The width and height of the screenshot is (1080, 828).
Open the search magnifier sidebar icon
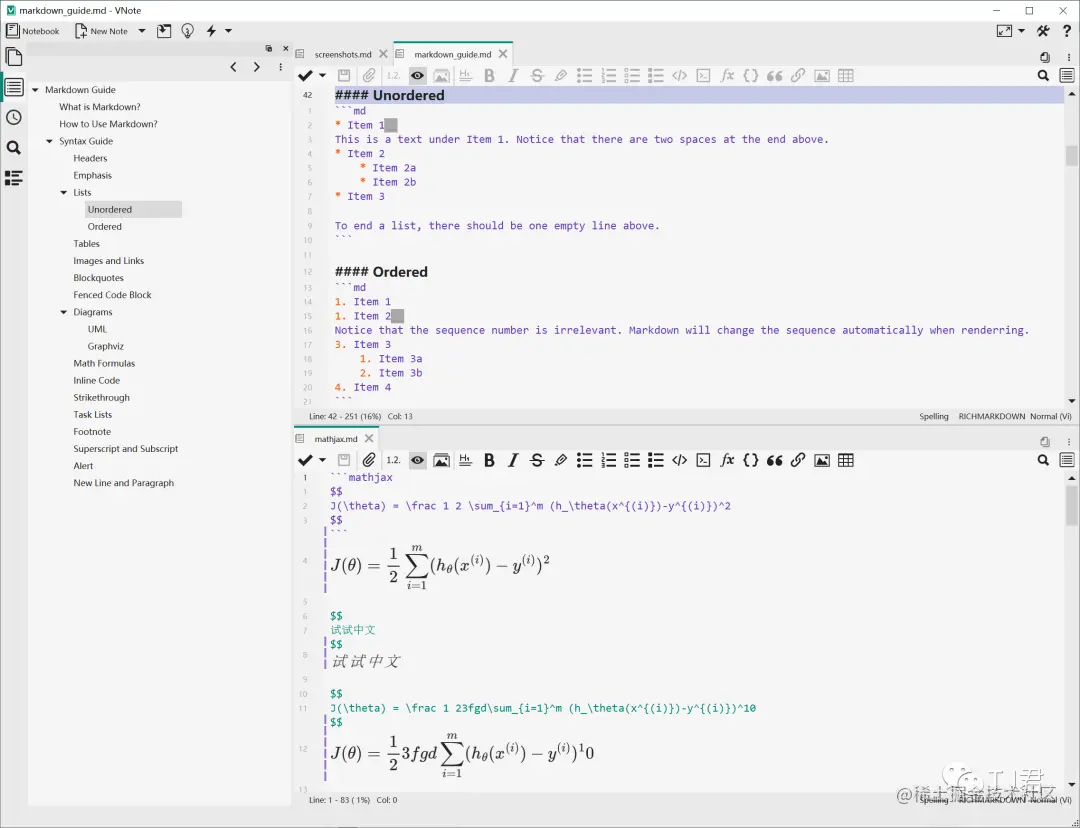coord(13,147)
